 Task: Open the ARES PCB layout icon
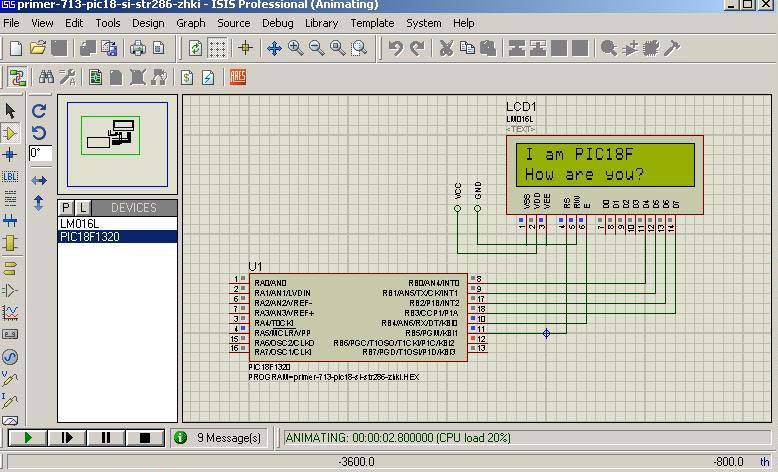[238, 77]
